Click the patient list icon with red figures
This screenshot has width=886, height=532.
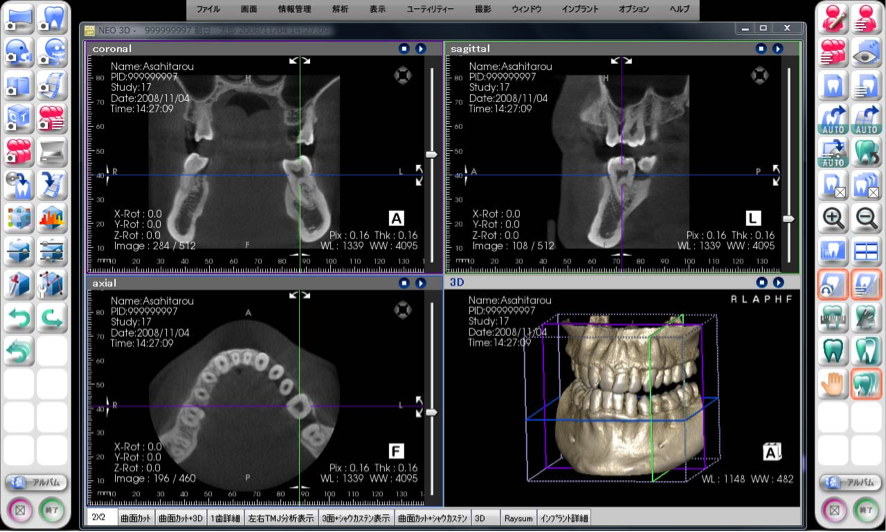coord(833,52)
